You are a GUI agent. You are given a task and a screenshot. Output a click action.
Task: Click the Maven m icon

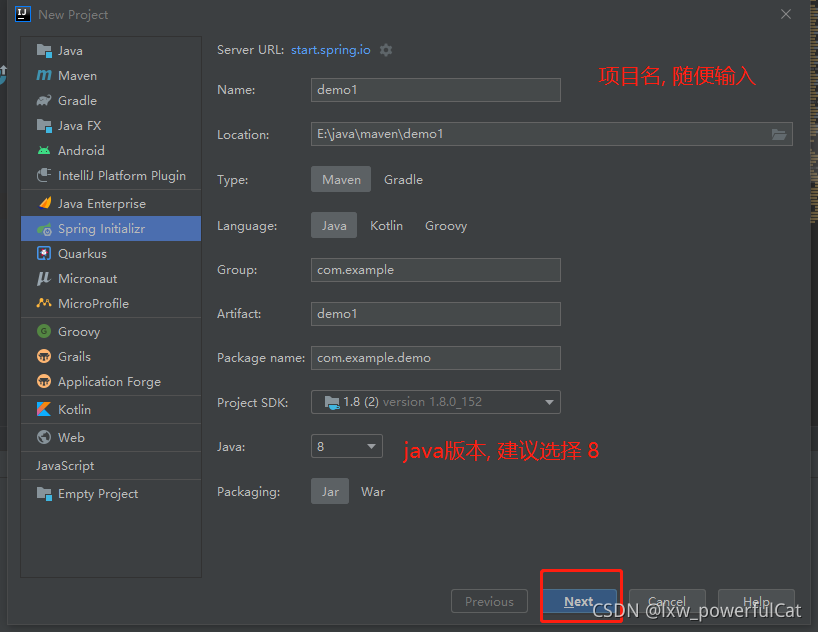pyautogui.click(x=44, y=75)
